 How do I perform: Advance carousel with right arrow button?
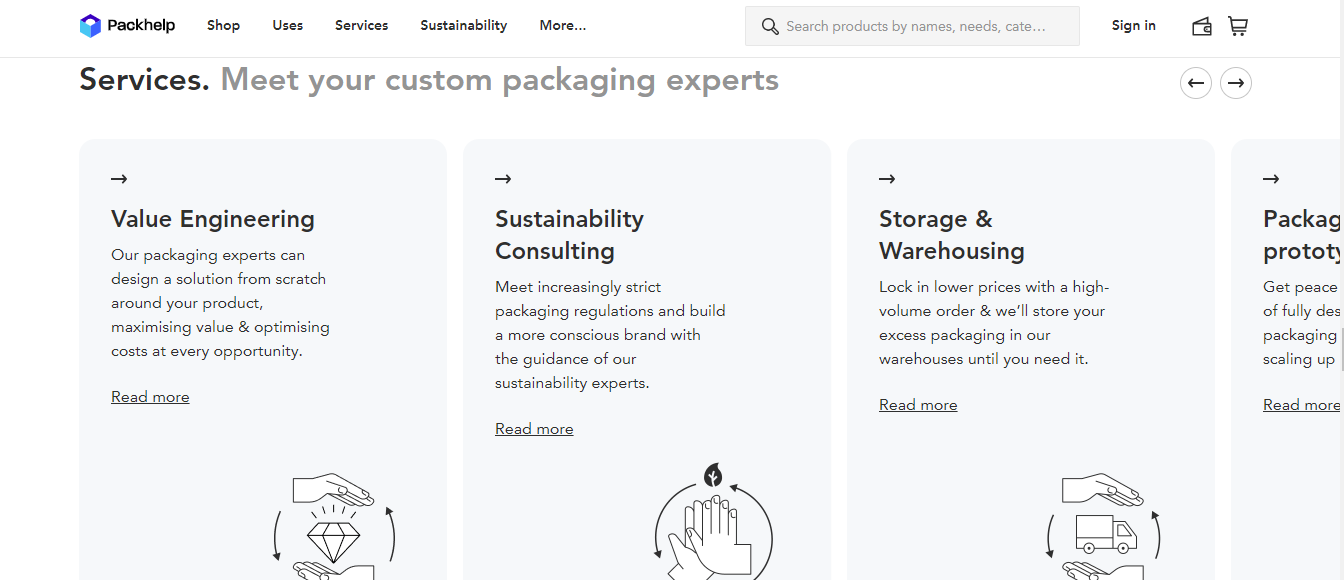coord(1236,83)
